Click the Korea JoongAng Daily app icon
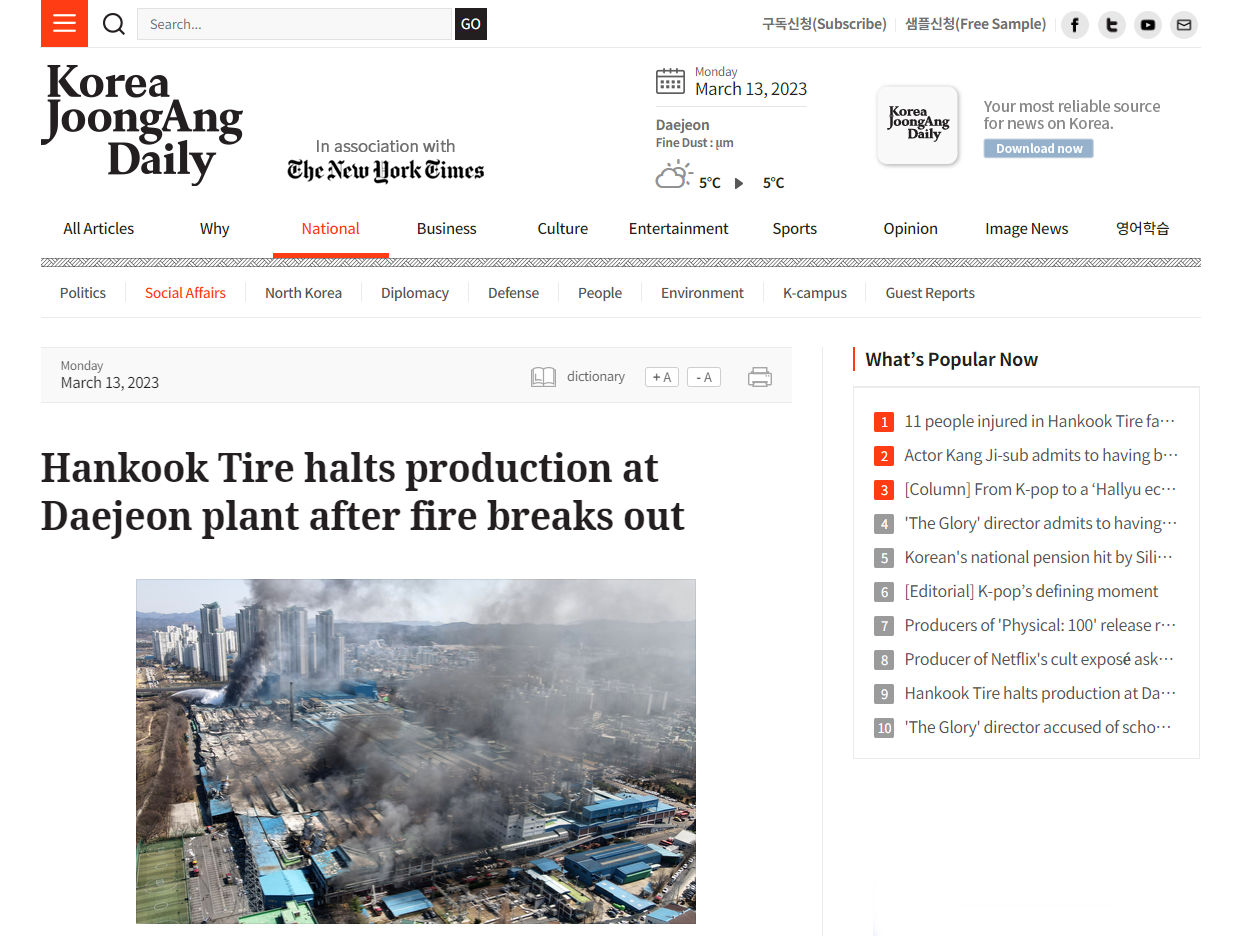Viewport: 1245px width, 936px height. coord(918,125)
